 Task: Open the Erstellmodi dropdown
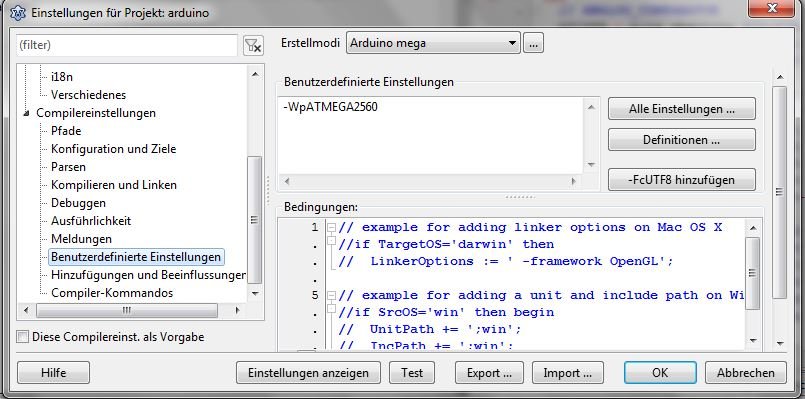click(x=433, y=43)
